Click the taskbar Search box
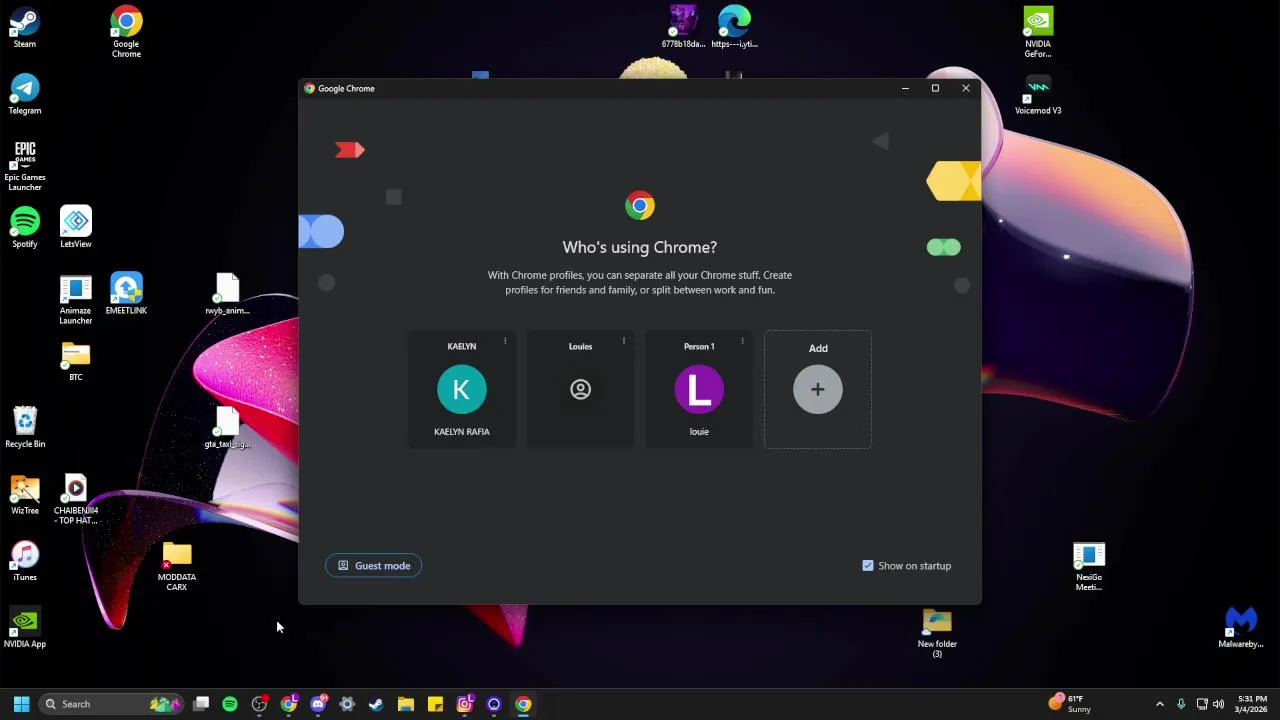 click(112, 704)
